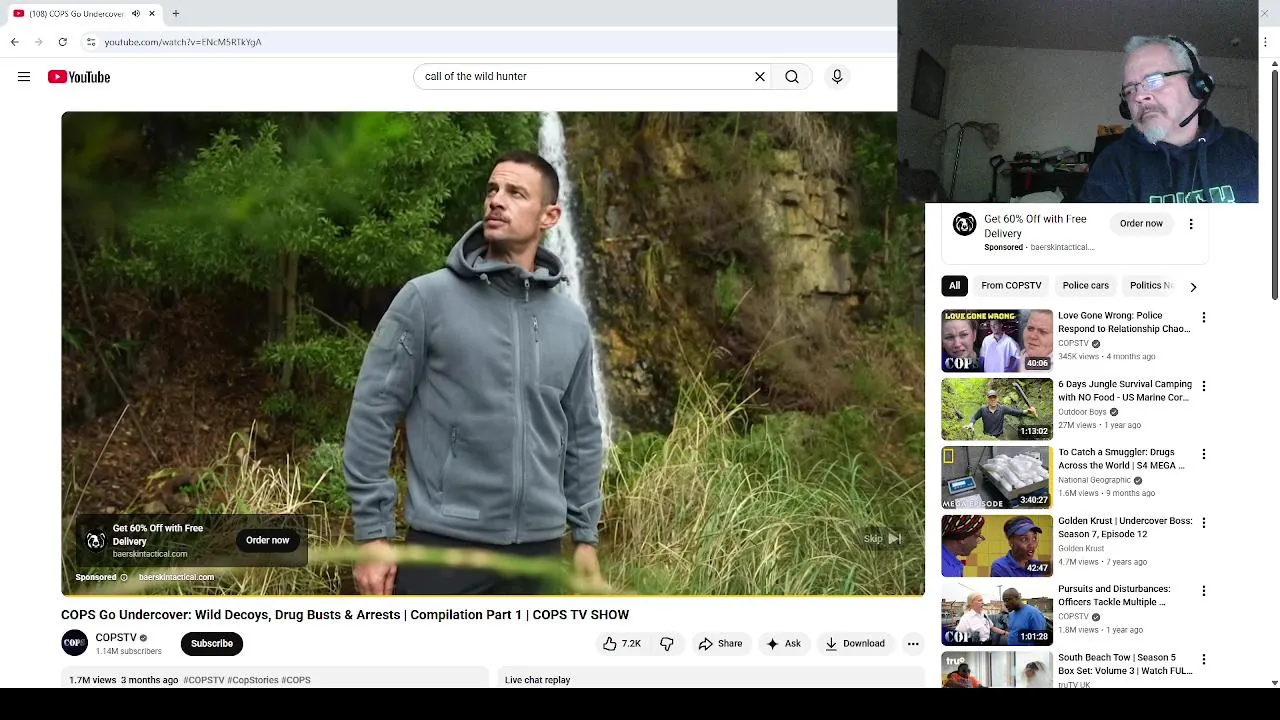1280x720 pixels.
Task: Open 6 Days Jungle Survival Camping thumbnail
Action: click(997, 409)
